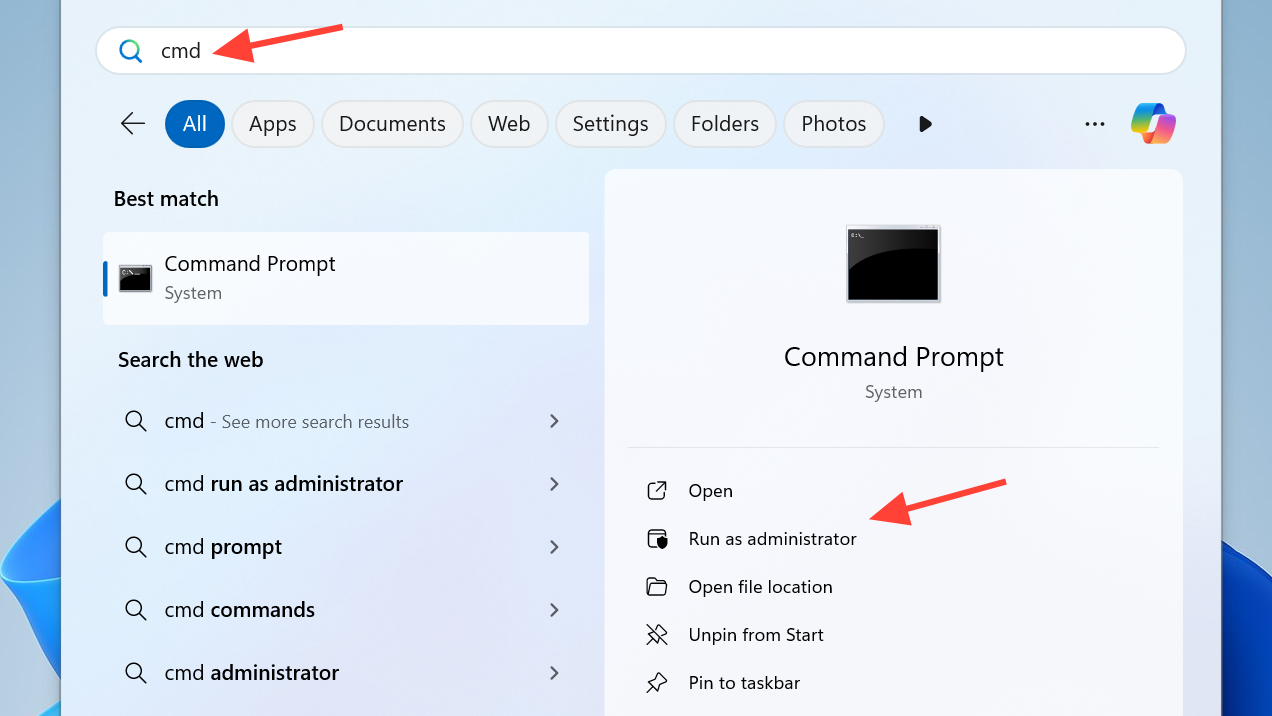Switch to the Settings filter tab

tap(610, 123)
